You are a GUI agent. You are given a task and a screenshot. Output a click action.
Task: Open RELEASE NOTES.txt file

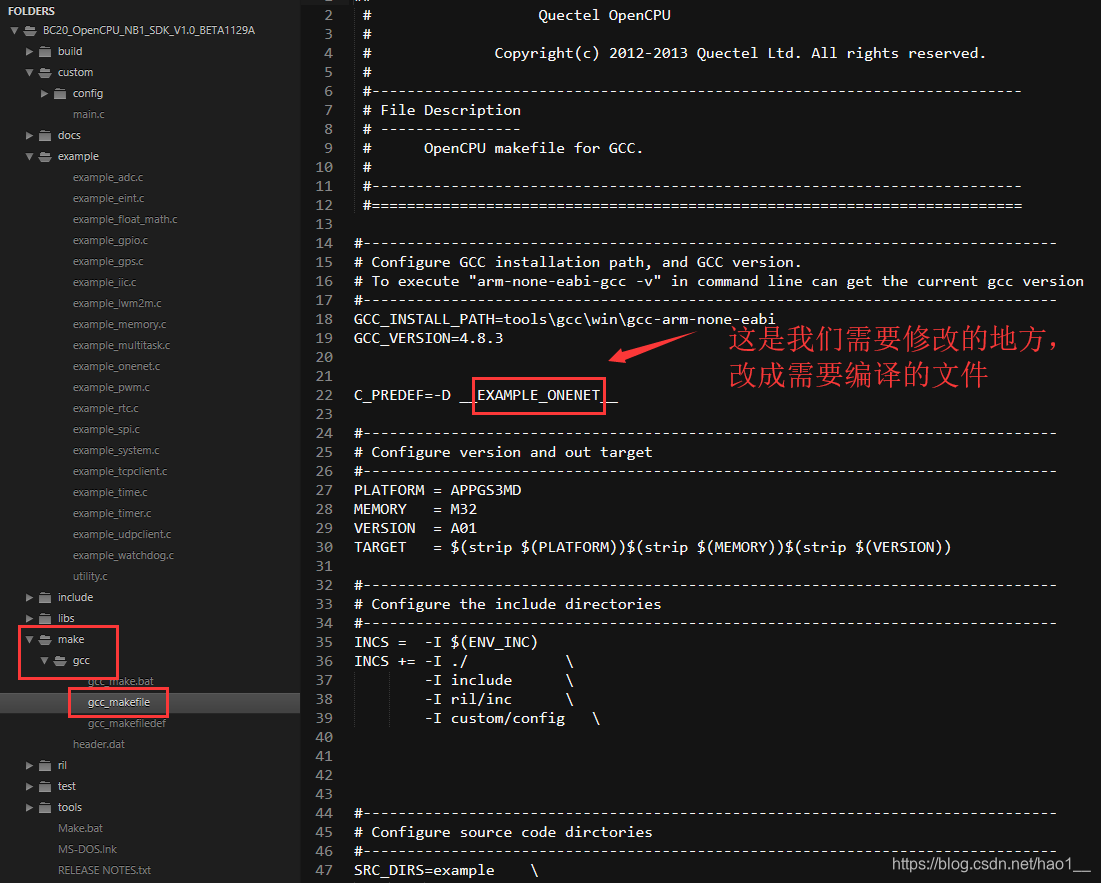click(105, 871)
